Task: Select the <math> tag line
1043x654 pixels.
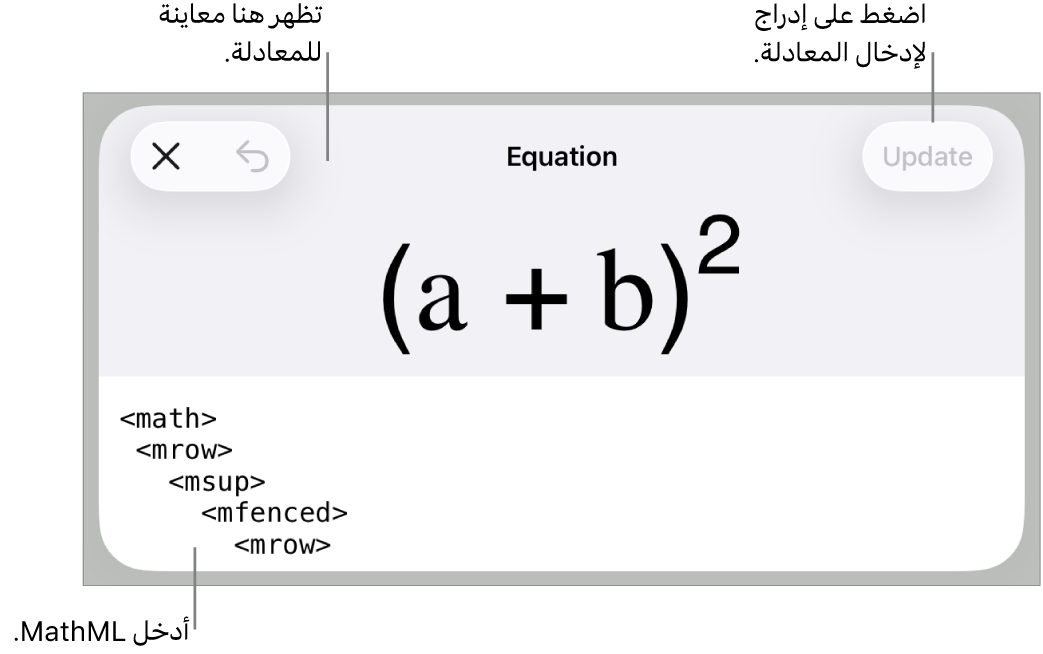Action: (x=169, y=418)
